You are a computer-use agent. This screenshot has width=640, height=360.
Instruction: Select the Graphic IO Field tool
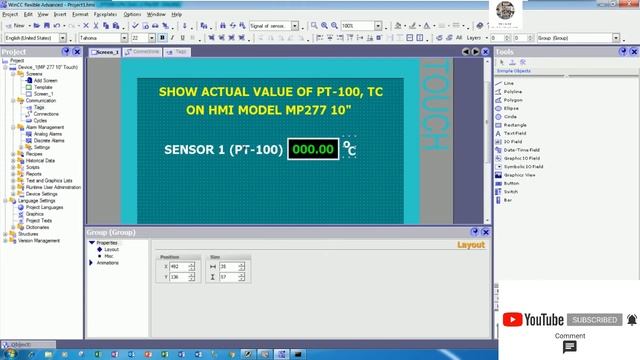tap(518, 158)
